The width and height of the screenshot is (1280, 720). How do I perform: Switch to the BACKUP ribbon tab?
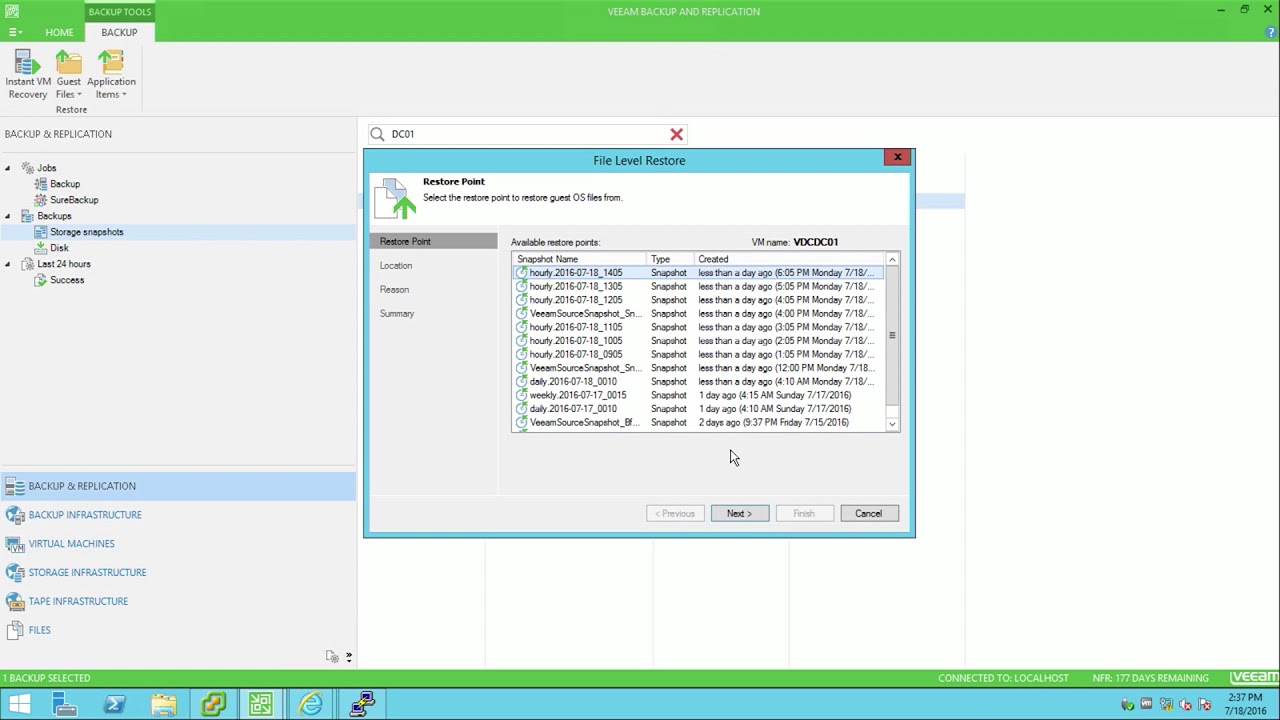119,32
